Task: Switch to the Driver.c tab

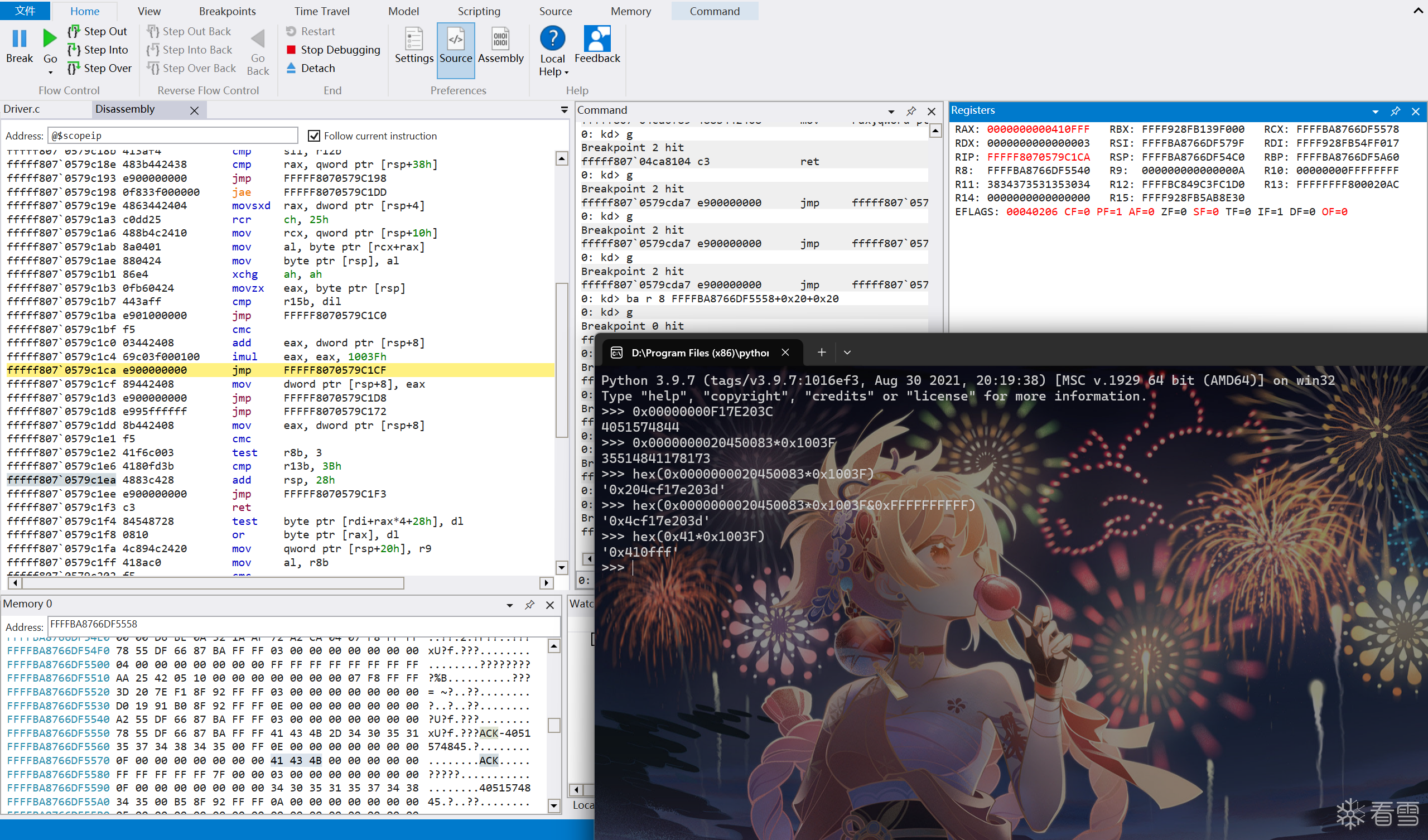Action: coord(22,109)
